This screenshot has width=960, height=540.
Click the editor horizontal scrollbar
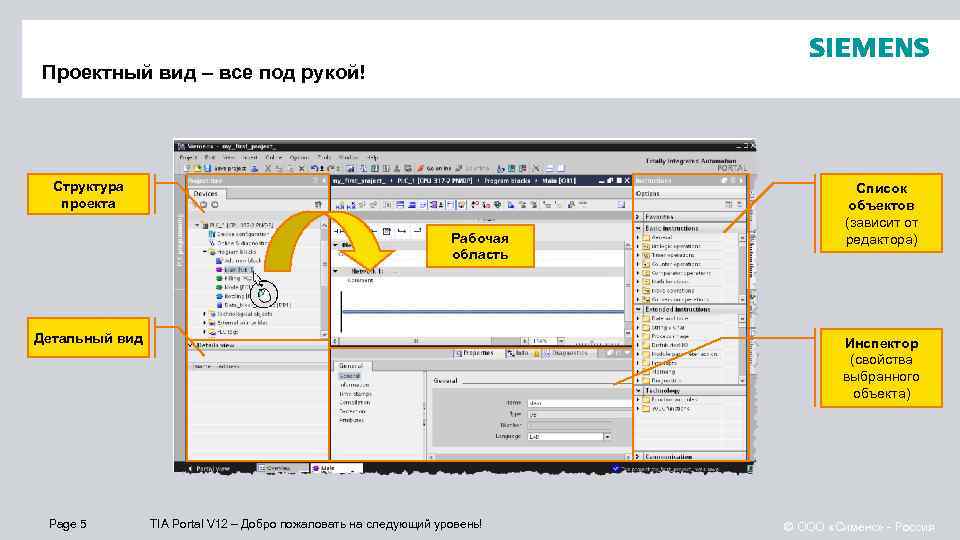pos(429,340)
